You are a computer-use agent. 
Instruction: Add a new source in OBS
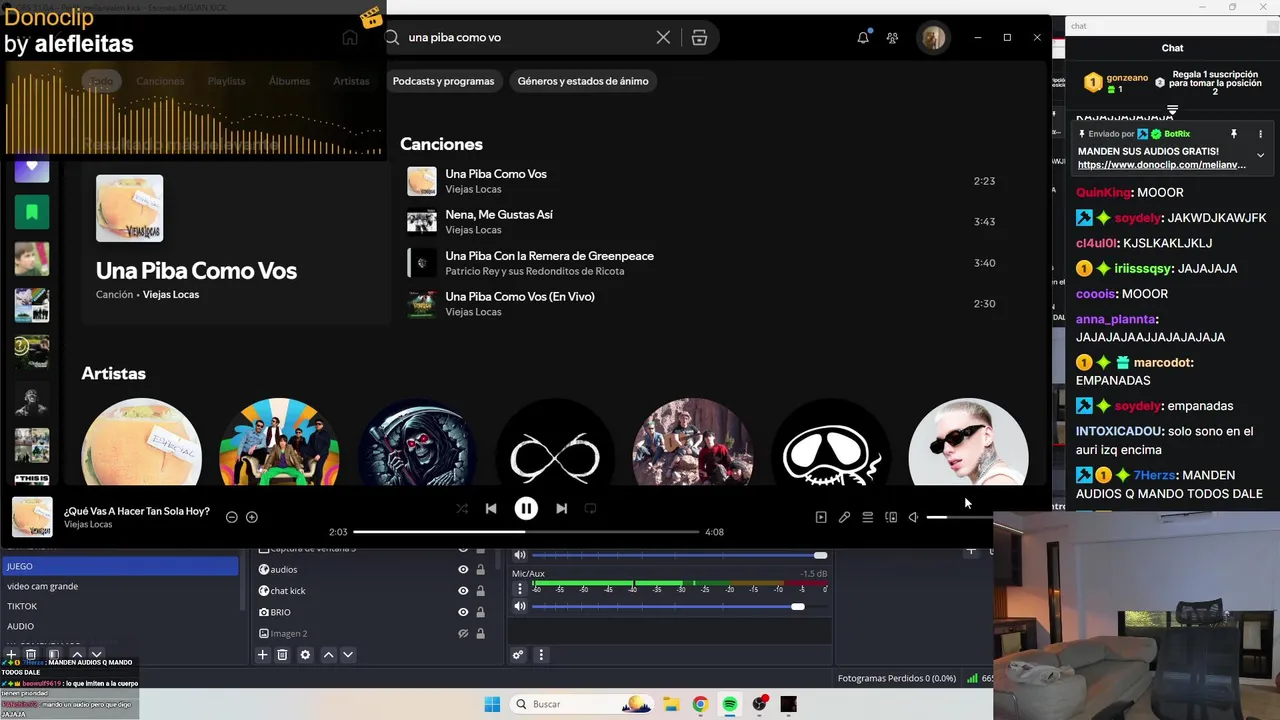tap(262, 655)
